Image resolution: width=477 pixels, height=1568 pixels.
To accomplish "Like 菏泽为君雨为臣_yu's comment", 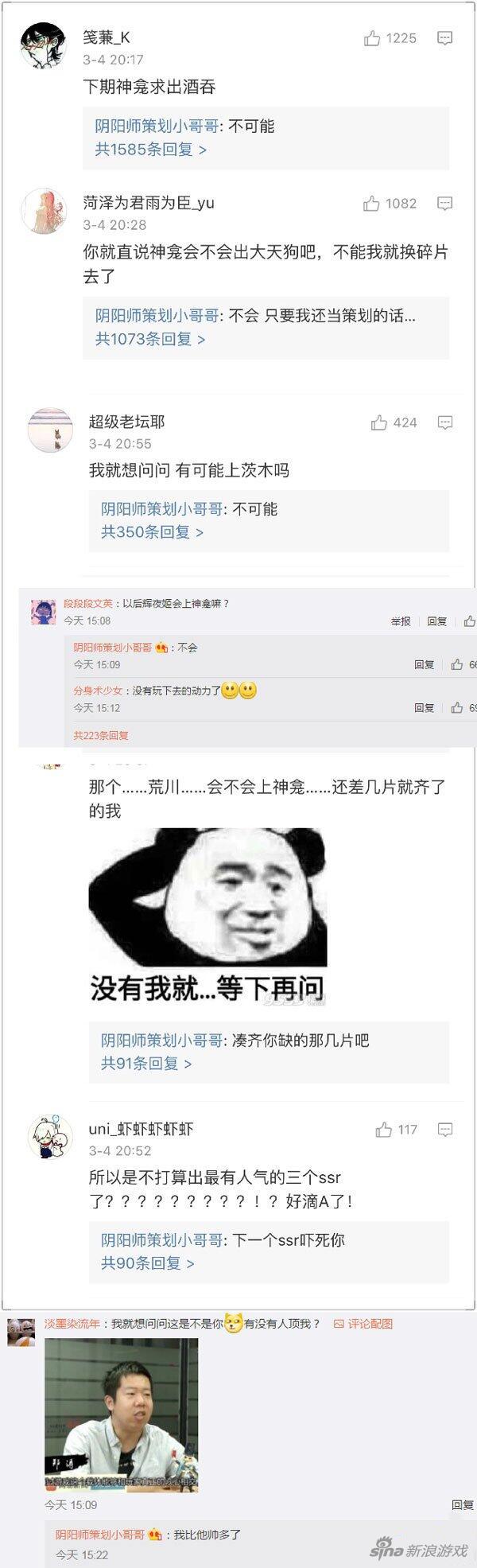I will [x=390, y=204].
